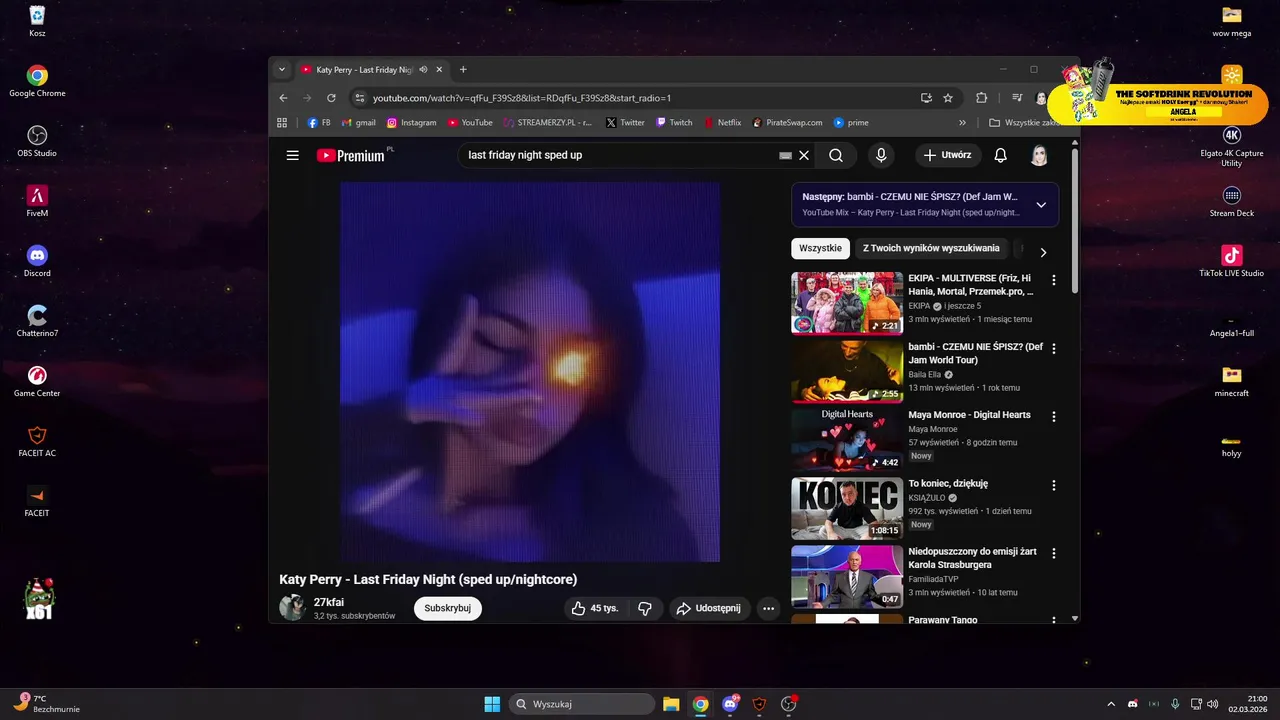Open the Twitch bookmark

pos(674,123)
